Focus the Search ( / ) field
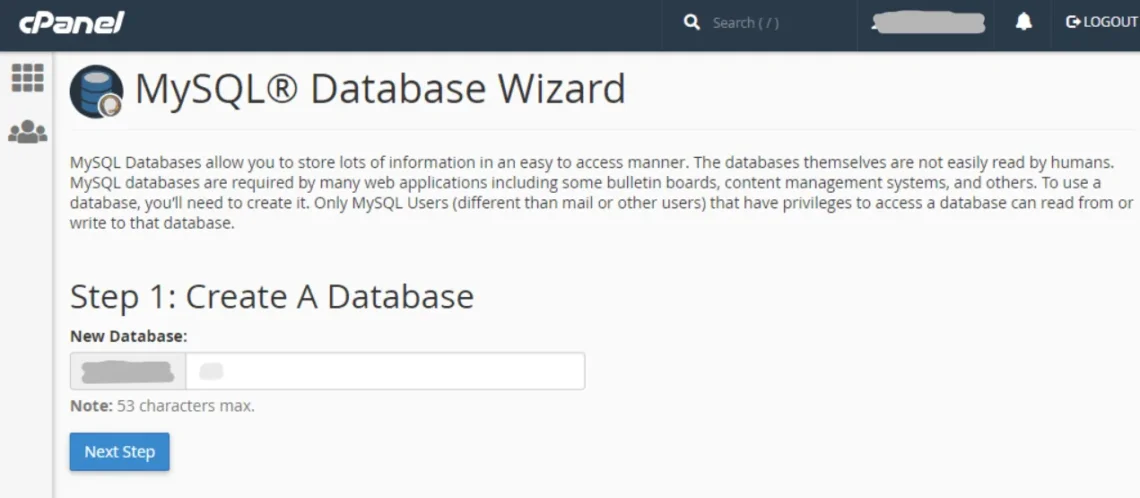The height and width of the screenshot is (498, 1140). 770,23
